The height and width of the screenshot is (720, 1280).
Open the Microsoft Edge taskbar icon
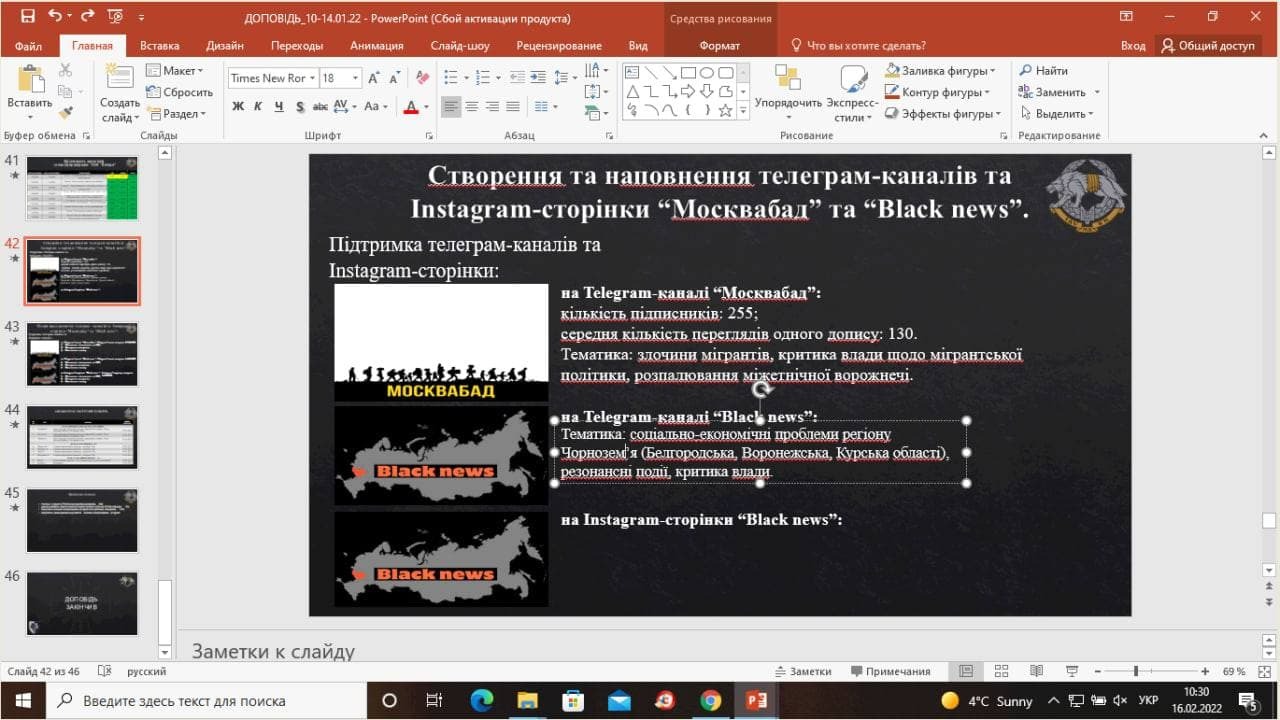click(x=481, y=700)
